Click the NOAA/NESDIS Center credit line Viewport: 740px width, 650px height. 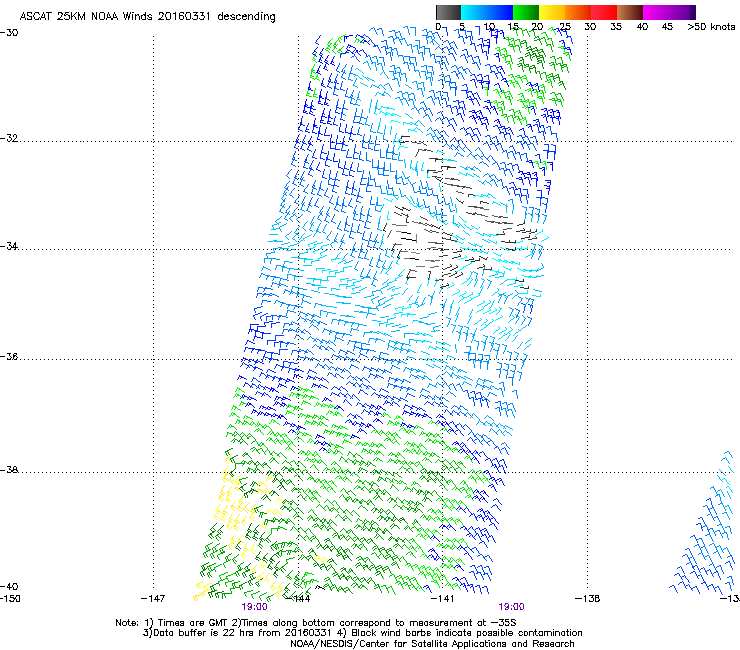click(432, 644)
